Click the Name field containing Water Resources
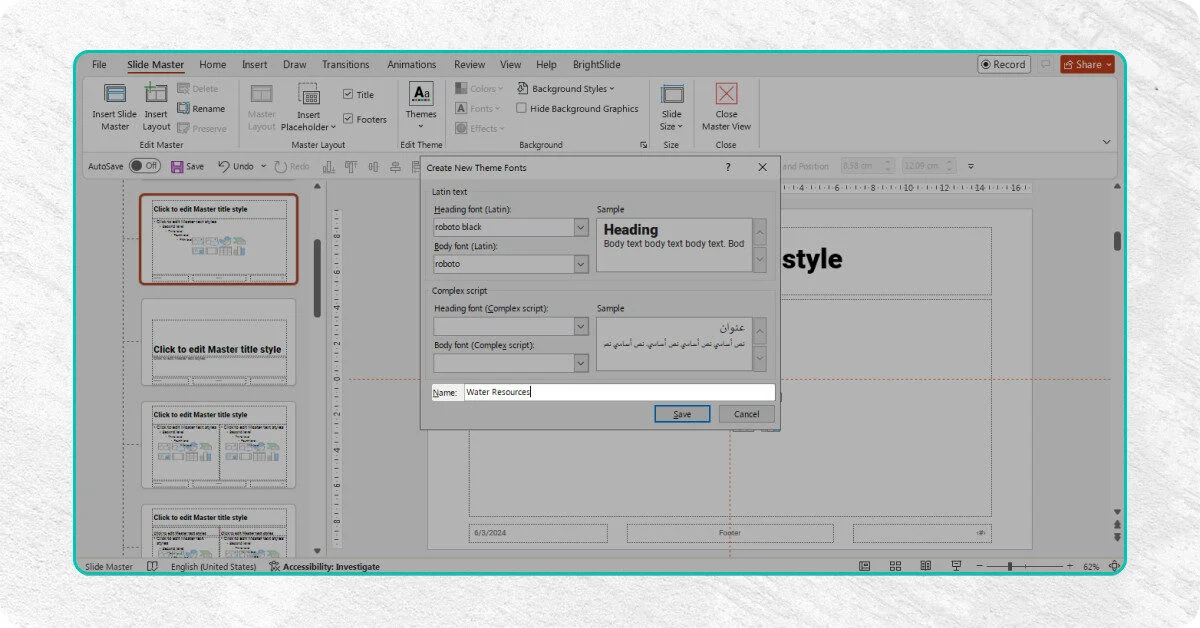Viewport: 1200px width, 628px height. coord(618,393)
